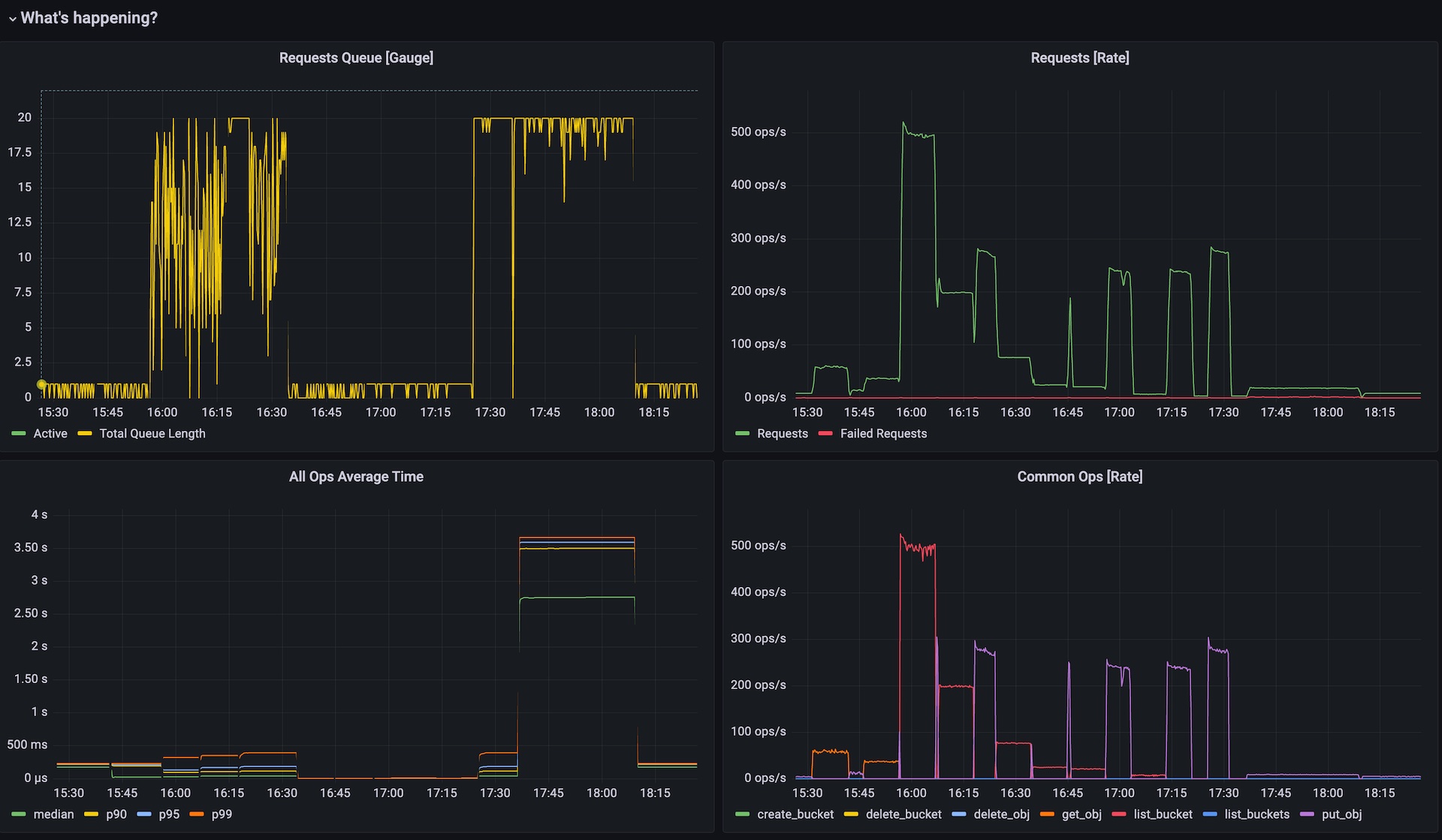
Task: Toggle the Active series in the queue legend
Action: 50,434
